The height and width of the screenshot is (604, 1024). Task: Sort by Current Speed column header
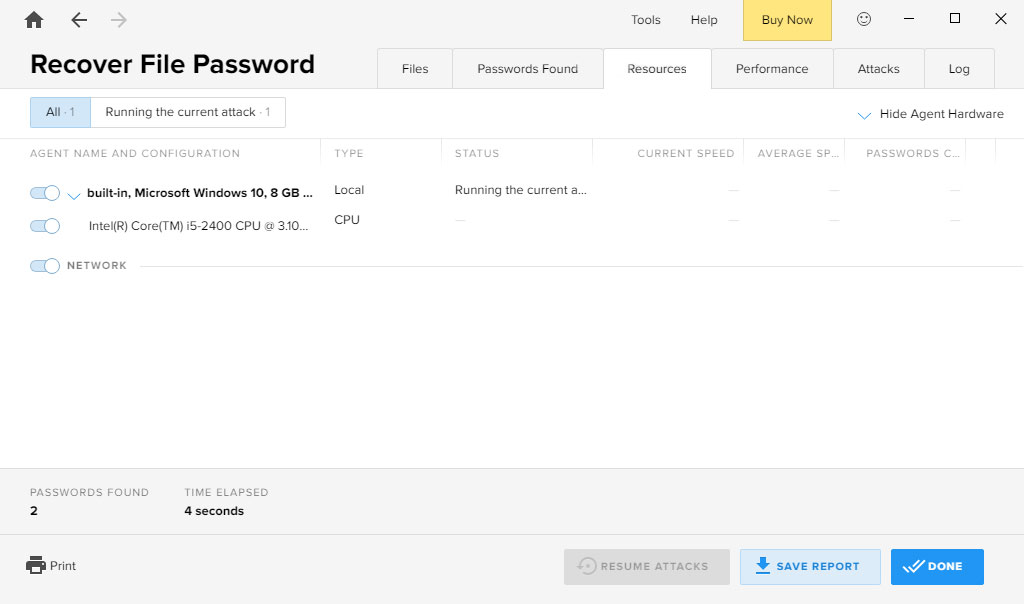point(685,154)
